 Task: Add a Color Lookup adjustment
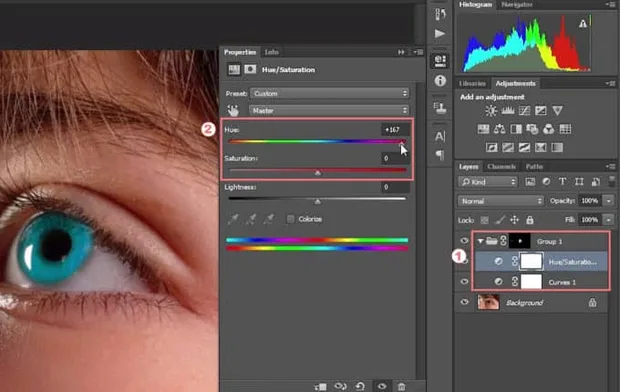[x=565, y=129]
